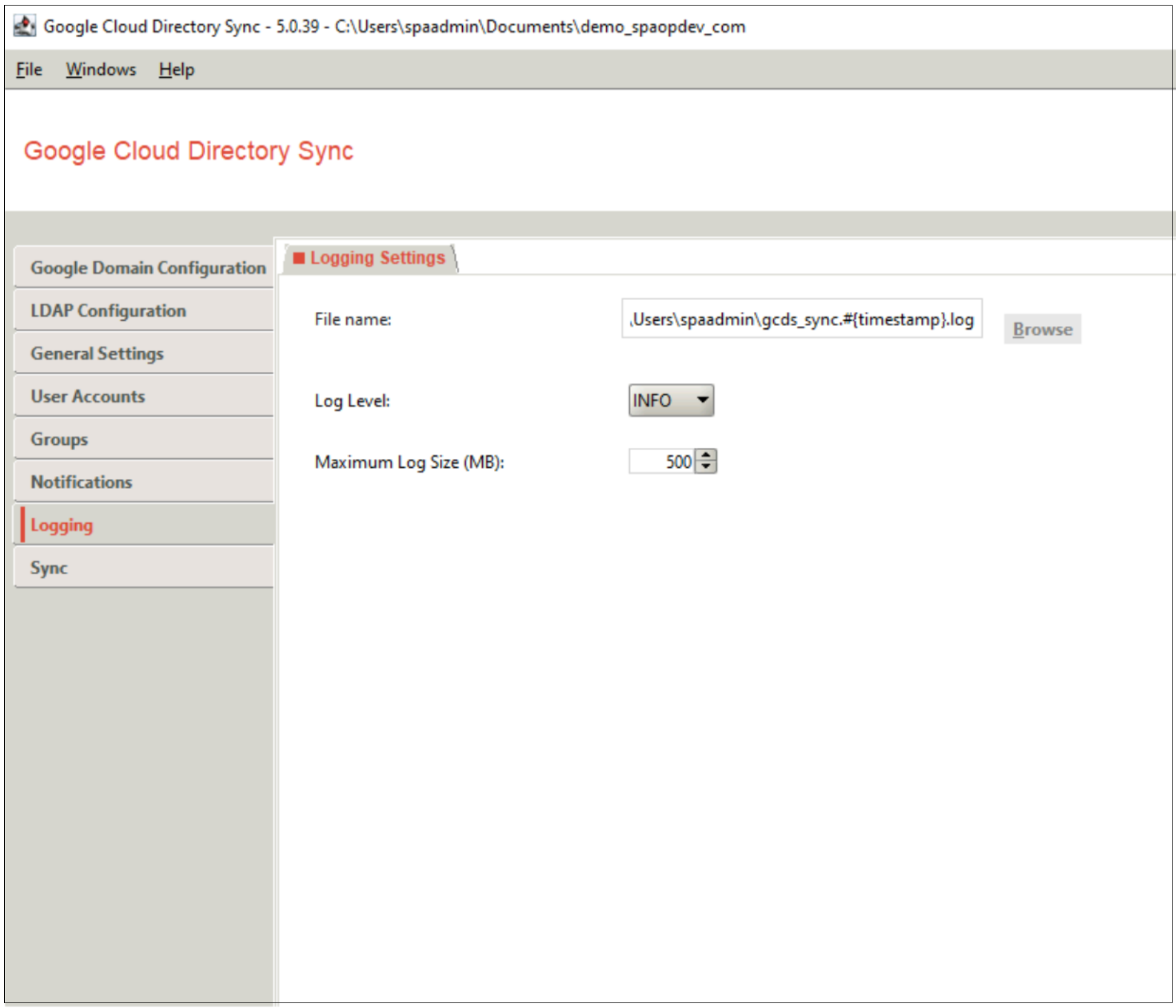This screenshot has width=1176, height=1008.
Task: Select Google Domain Configuration in sidebar
Action: click(148, 268)
